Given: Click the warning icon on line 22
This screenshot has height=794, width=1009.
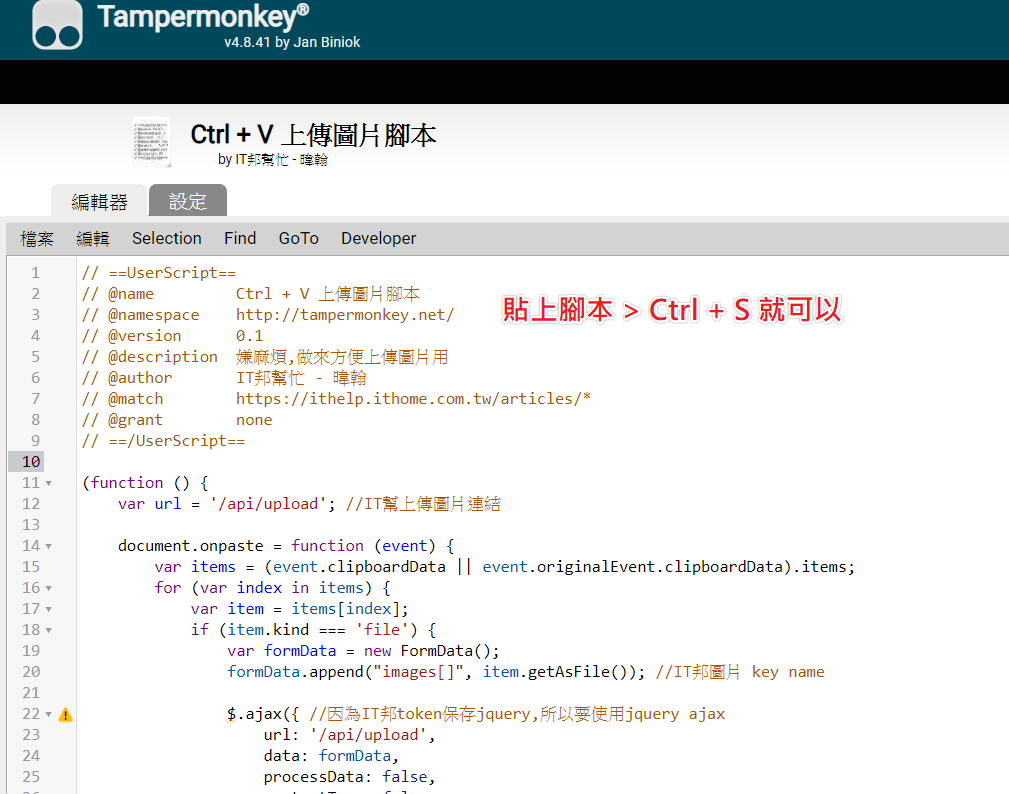Looking at the screenshot, I should pos(66,715).
